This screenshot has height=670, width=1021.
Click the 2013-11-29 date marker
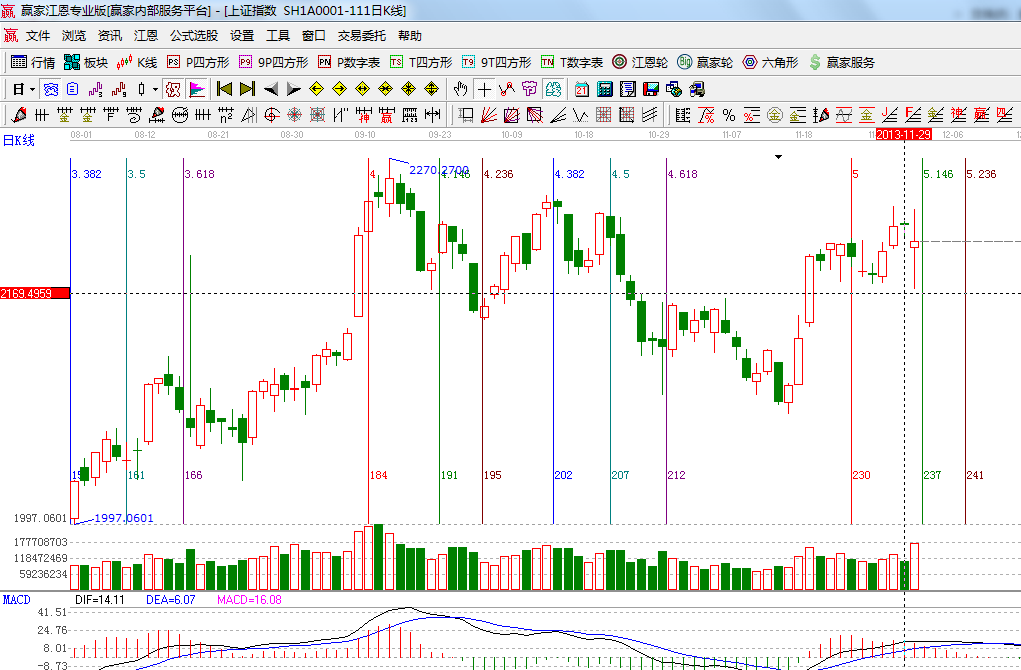pos(904,134)
